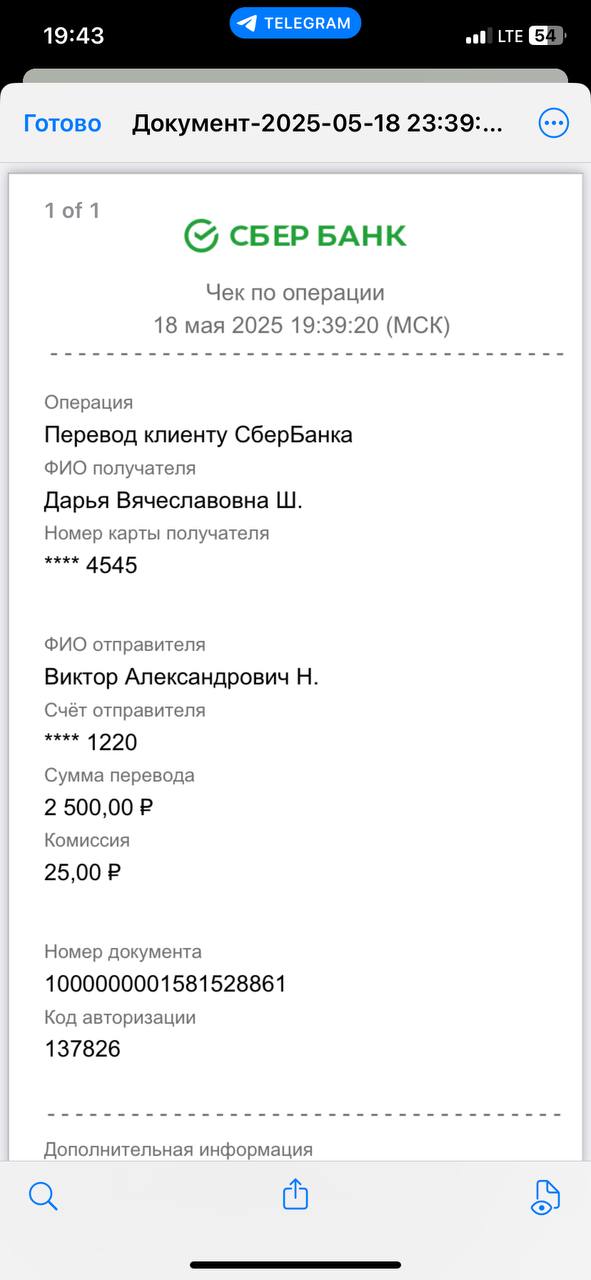Screen dimensions: 591x1280
Task: Tap the transfer amount 2 500,00 ₽
Action: tap(98, 806)
